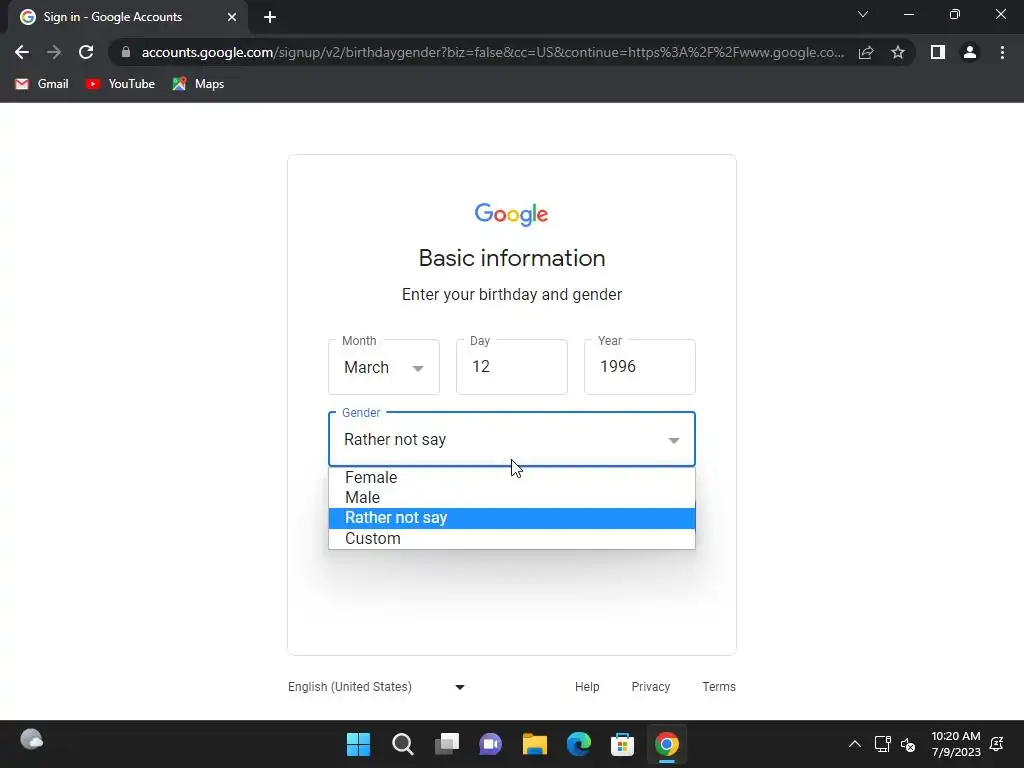Select Female from gender list
This screenshot has width=1024, height=768.
tap(512, 477)
